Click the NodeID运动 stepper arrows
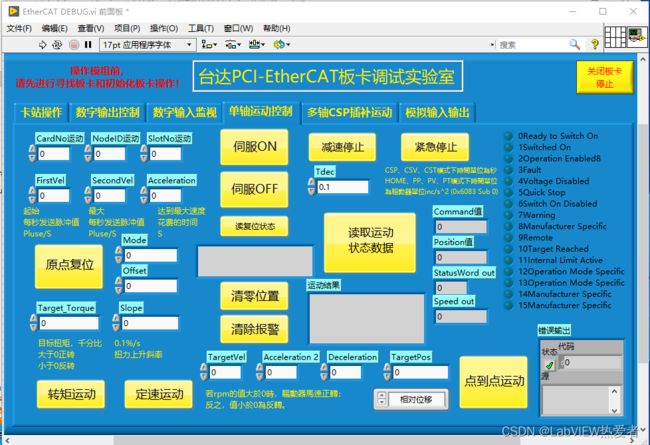This screenshot has height=445, width=650. tap(88, 153)
